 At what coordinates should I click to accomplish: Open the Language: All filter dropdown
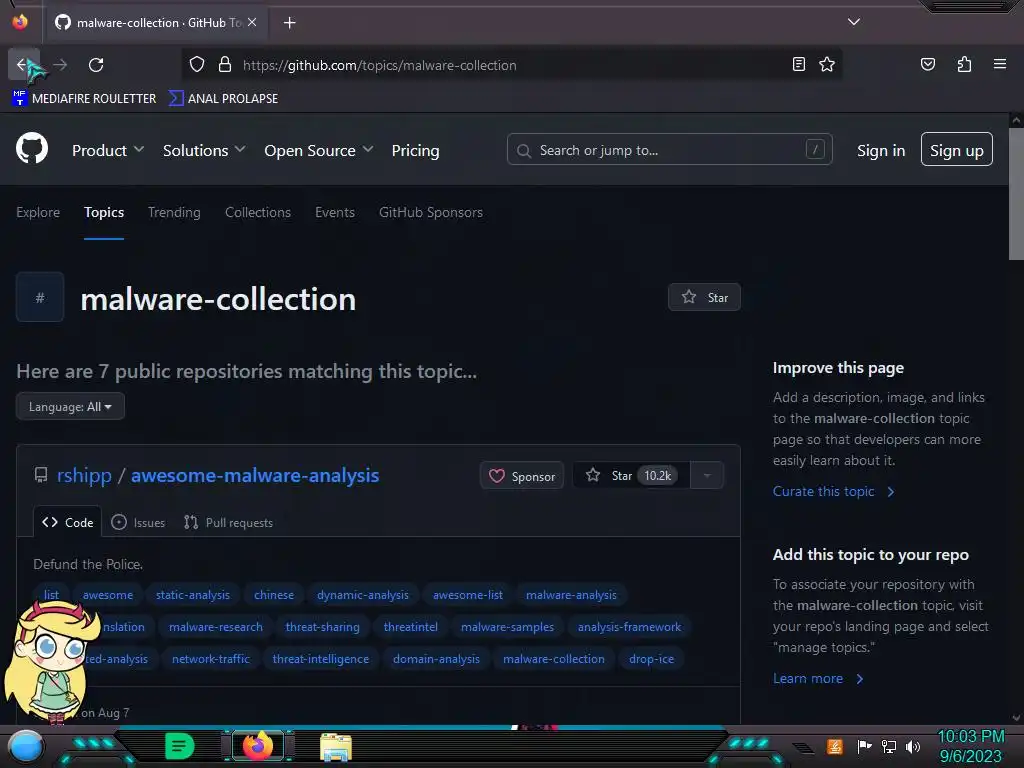pos(70,406)
